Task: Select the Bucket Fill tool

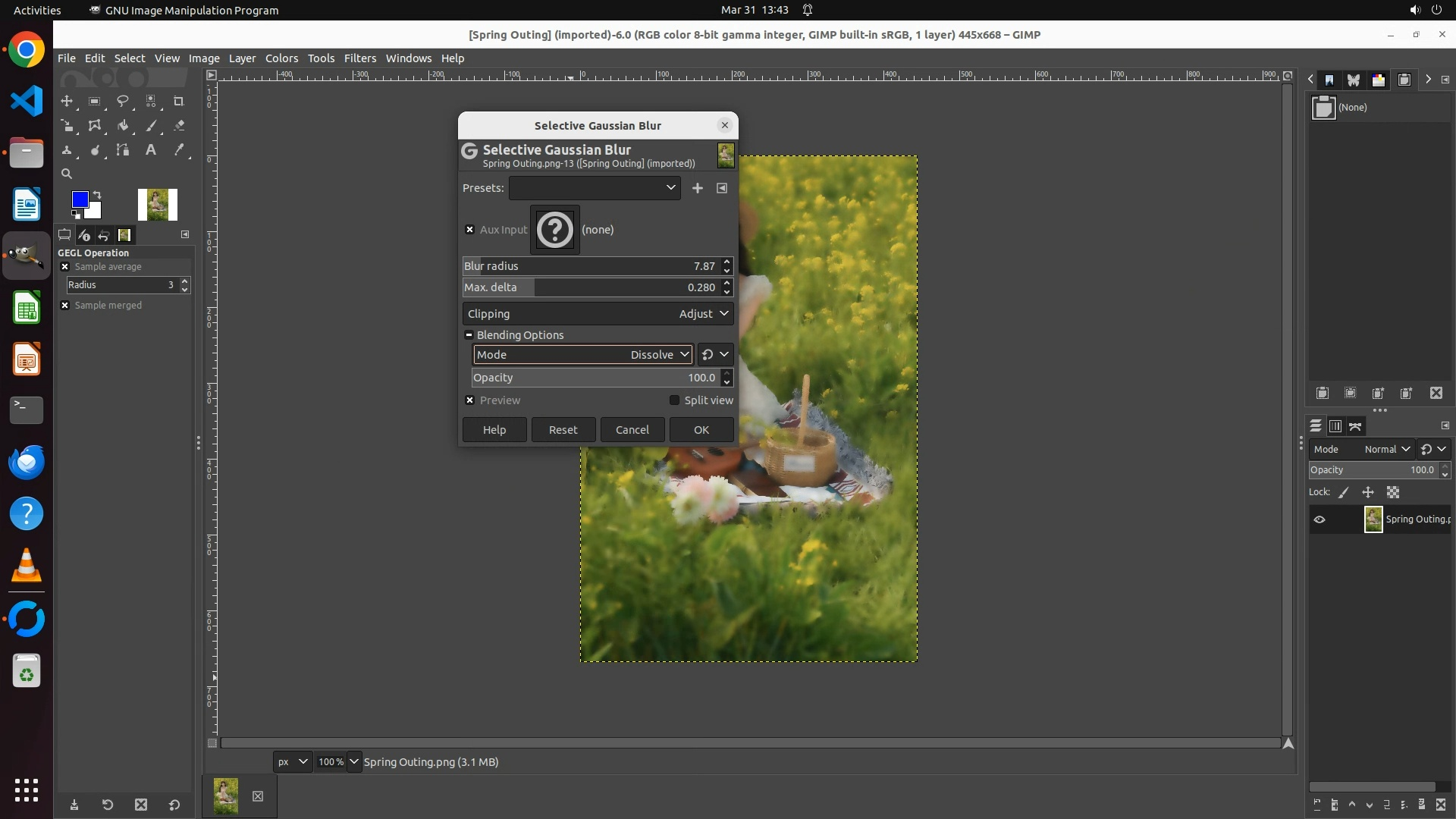Action: [x=123, y=126]
